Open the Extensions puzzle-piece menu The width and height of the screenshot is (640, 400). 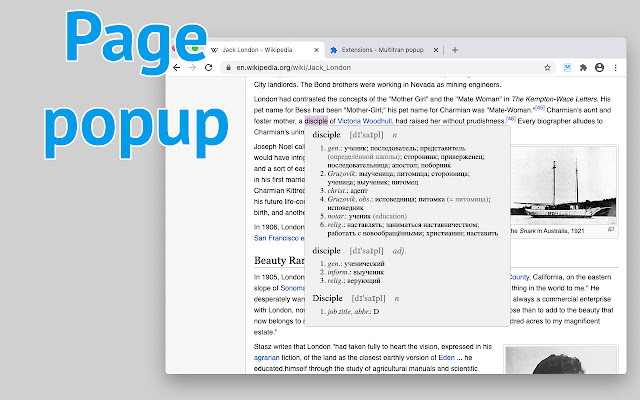click(x=583, y=68)
